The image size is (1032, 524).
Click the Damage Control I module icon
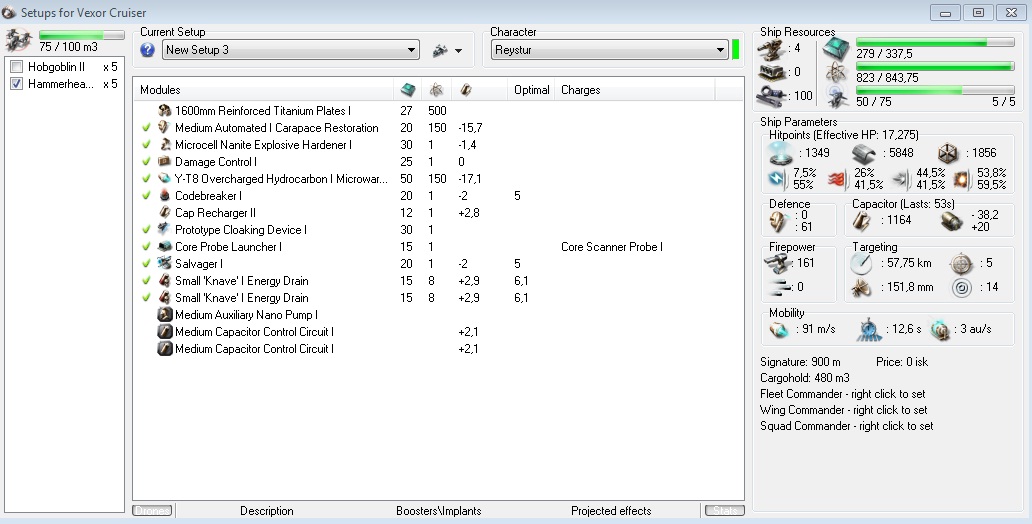pos(165,161)
